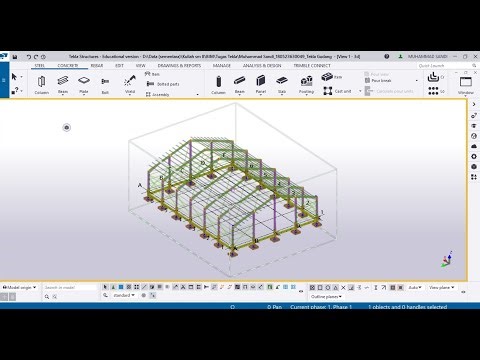
Task: Toggle the Select all arrow switch
Action: tap(105, 287)
